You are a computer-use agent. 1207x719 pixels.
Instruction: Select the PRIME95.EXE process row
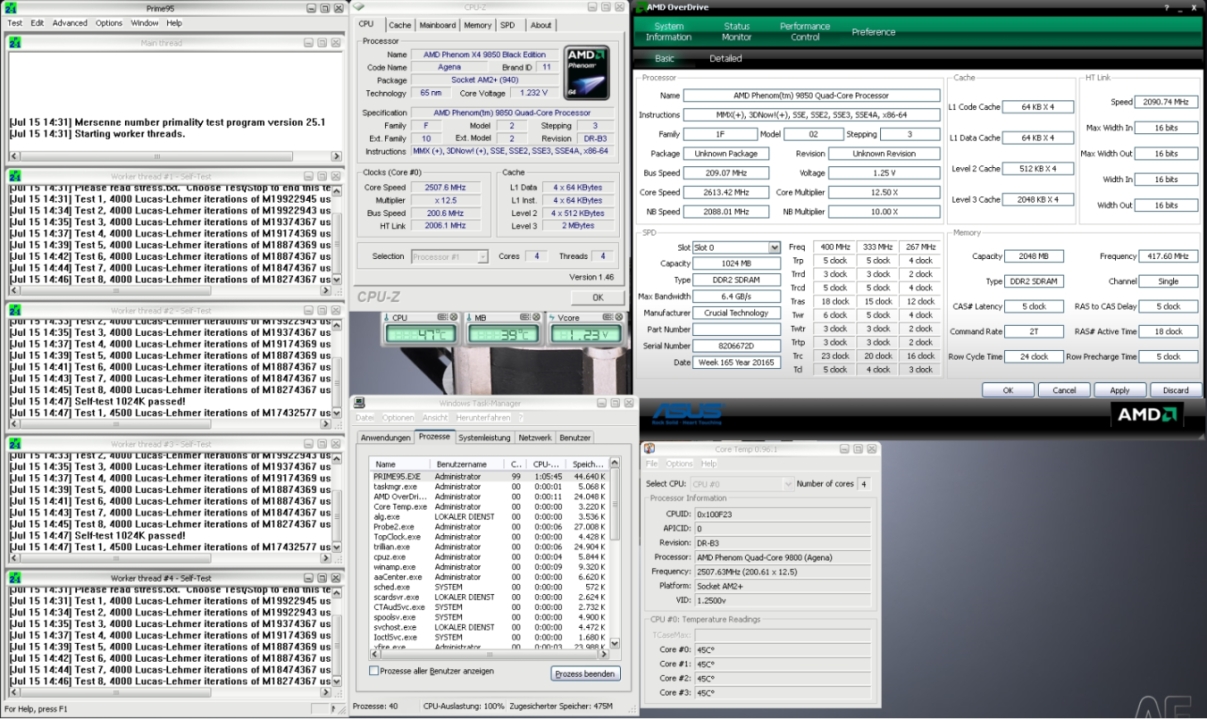pyautogui.click(x=490, y=477)
